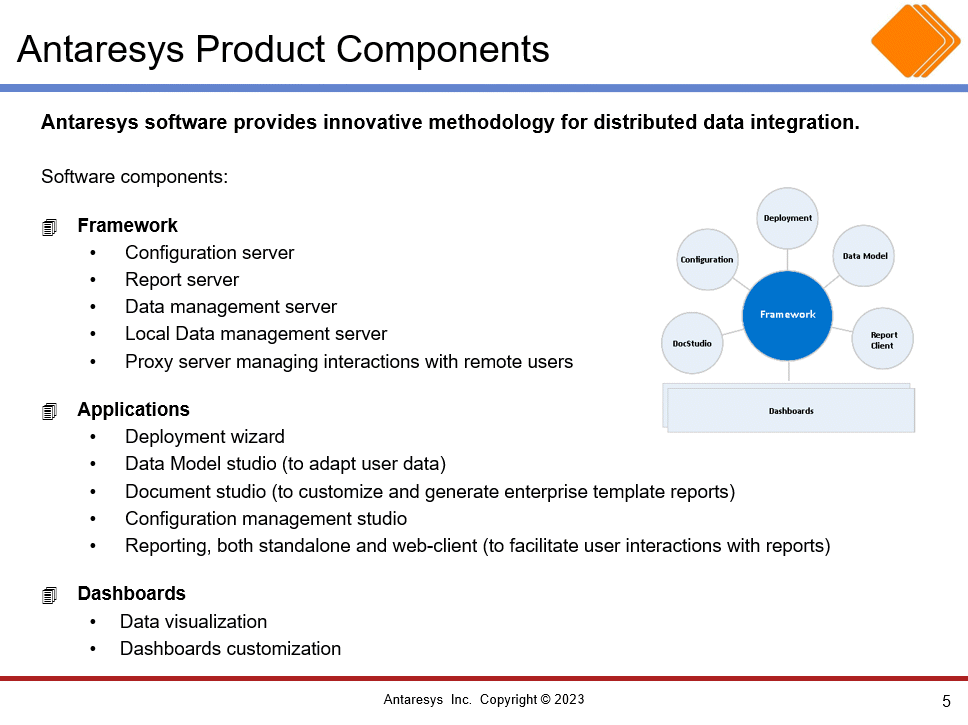Select the Data Model circle in diagram
This screenshot has width=968, height=725.
(x=864, y=256)
